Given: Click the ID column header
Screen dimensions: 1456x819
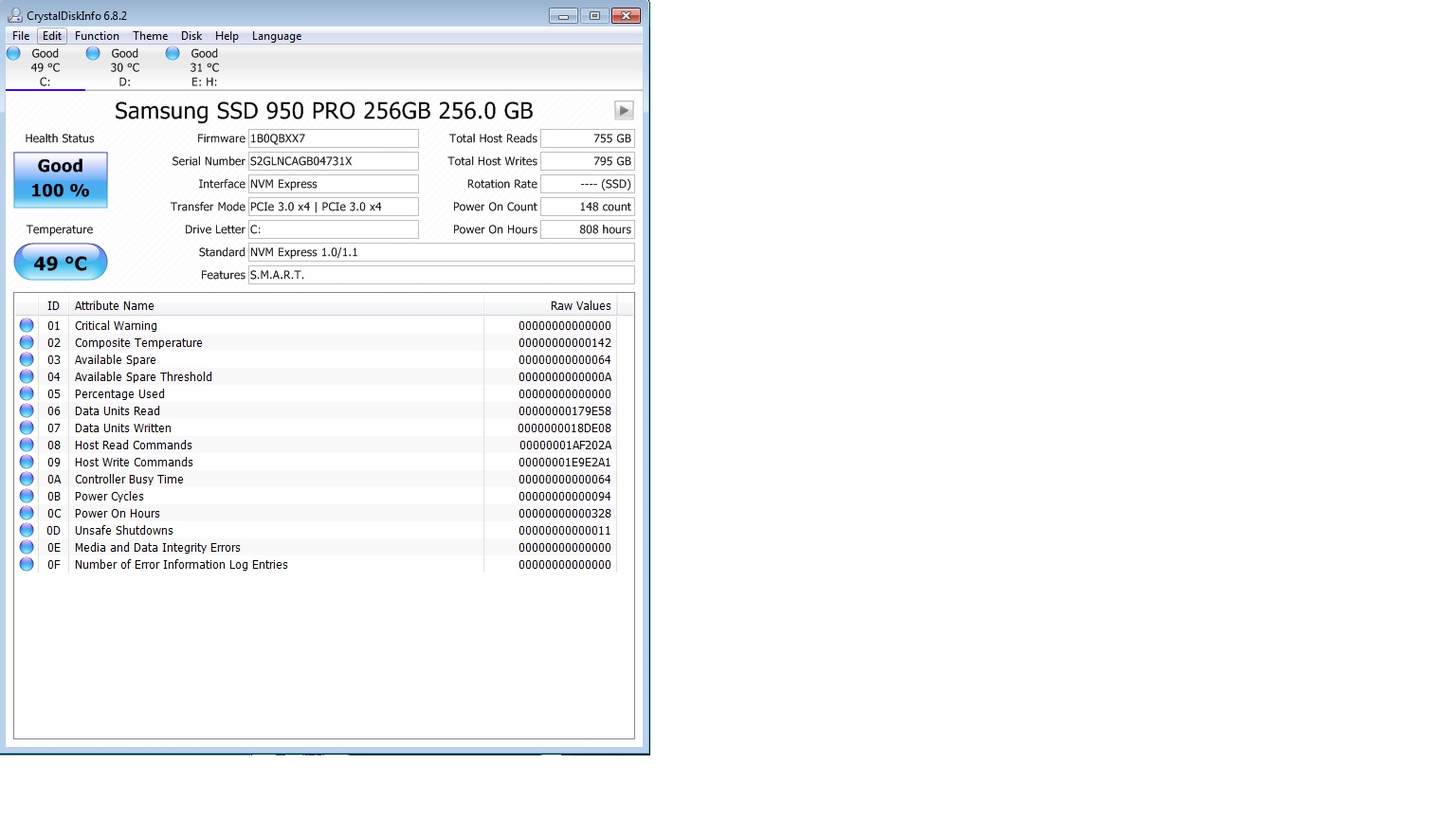Looking at the screenshot, I should pos(54,306).
